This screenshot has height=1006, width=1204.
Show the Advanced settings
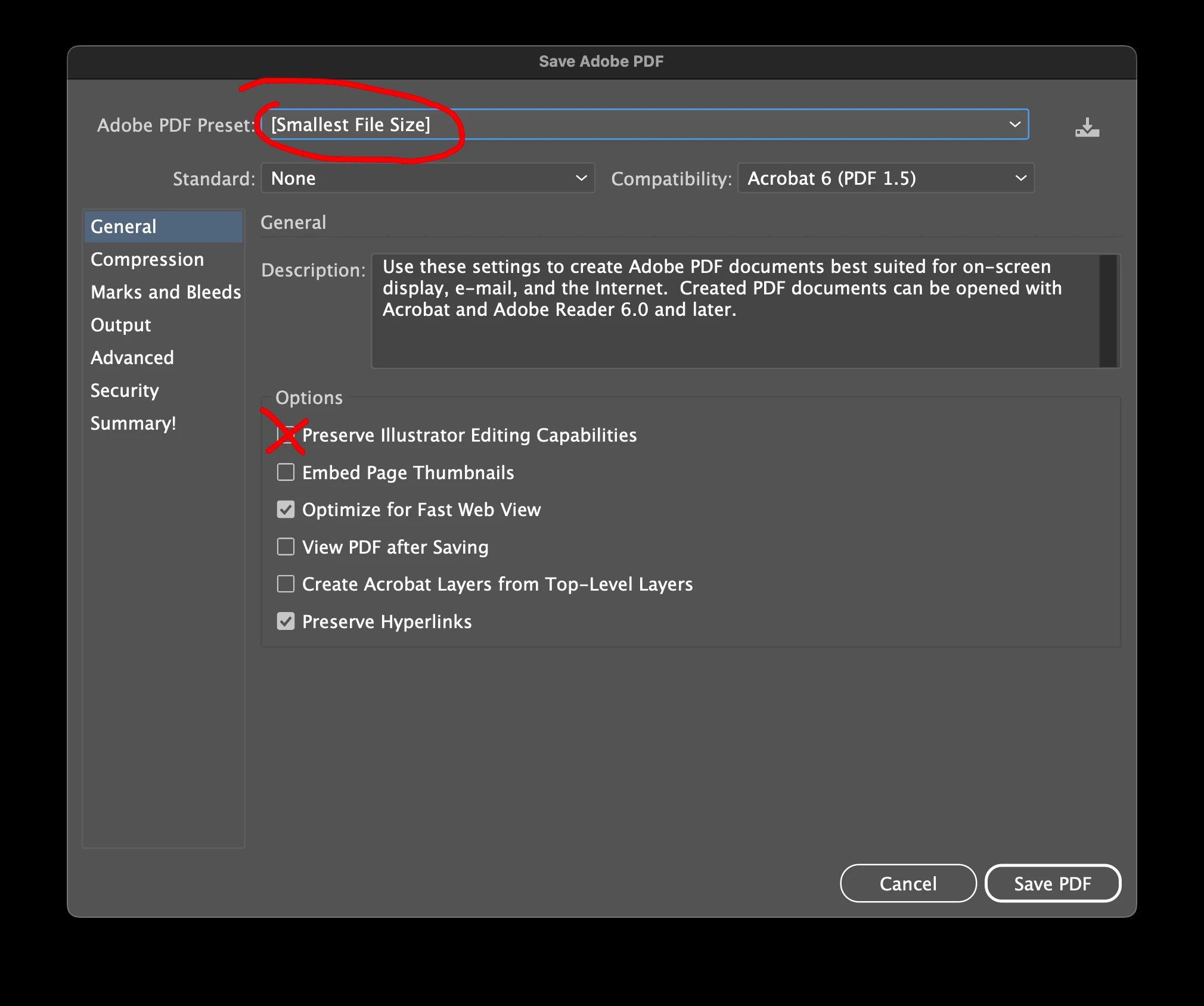[132, 358]
